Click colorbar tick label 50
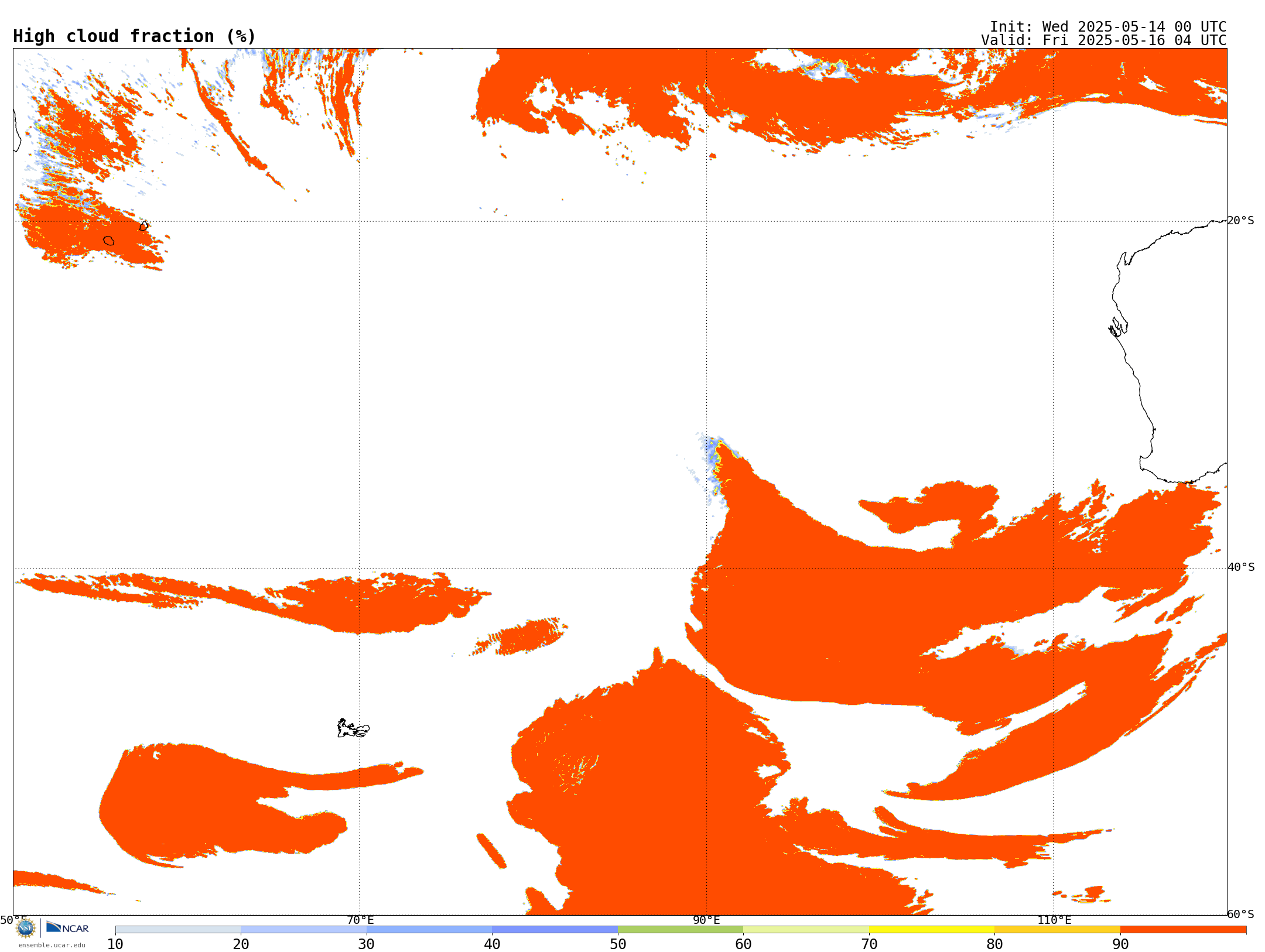The image size is (1265, 952). [618, 944]
